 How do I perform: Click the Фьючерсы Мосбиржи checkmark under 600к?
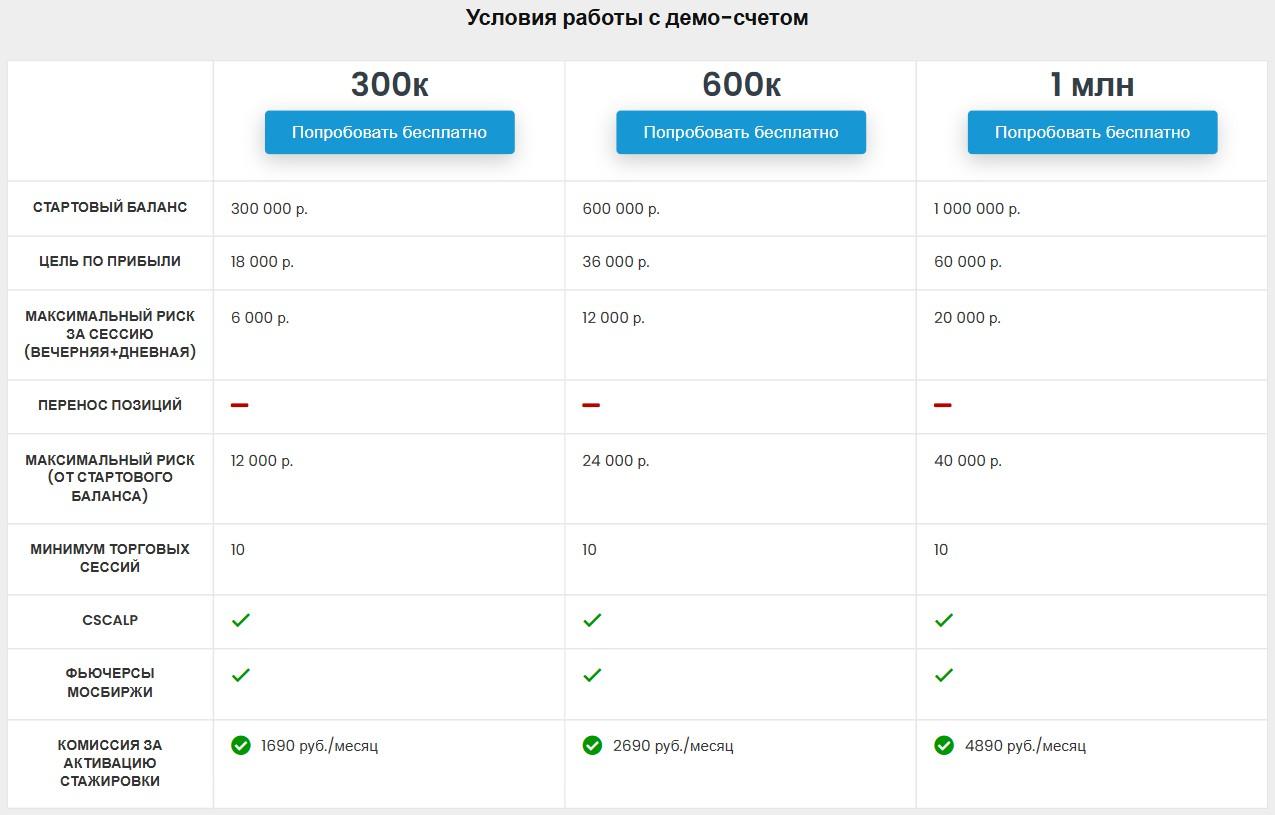point(592,675)
